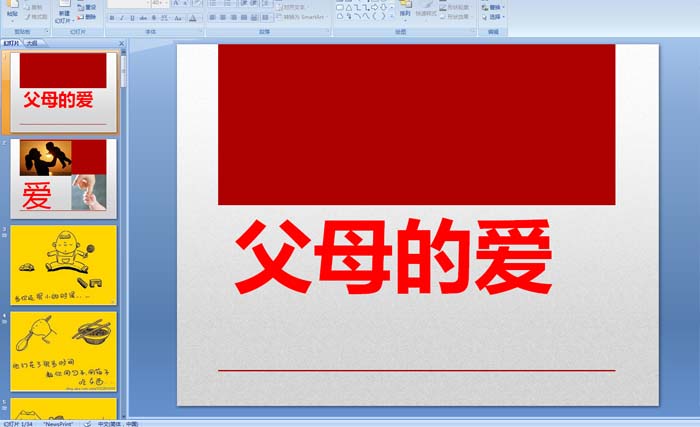
Task: Click Shape Outline option
Action: coord(454,8)
